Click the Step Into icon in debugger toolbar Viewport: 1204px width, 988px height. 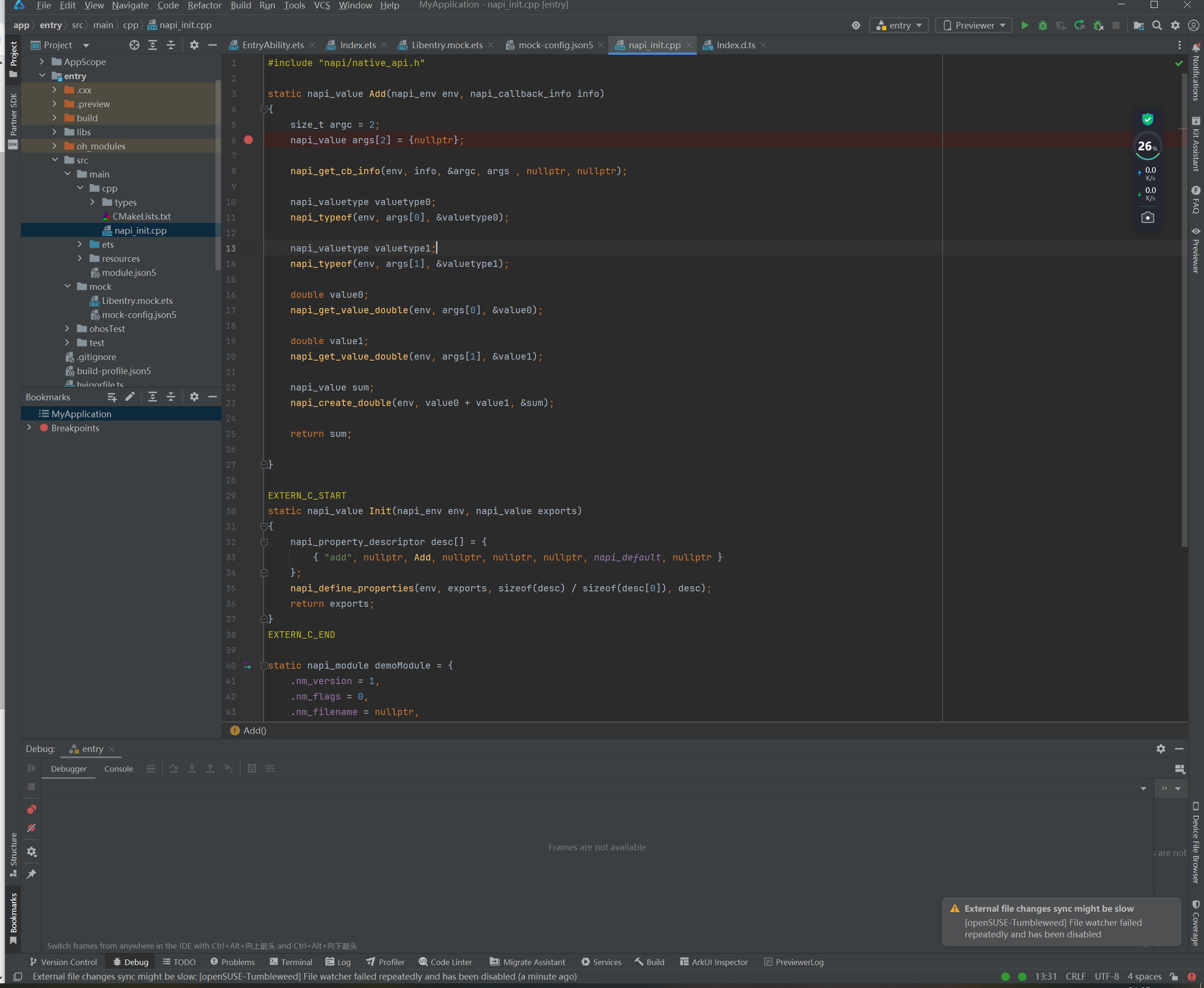point(192,768)
